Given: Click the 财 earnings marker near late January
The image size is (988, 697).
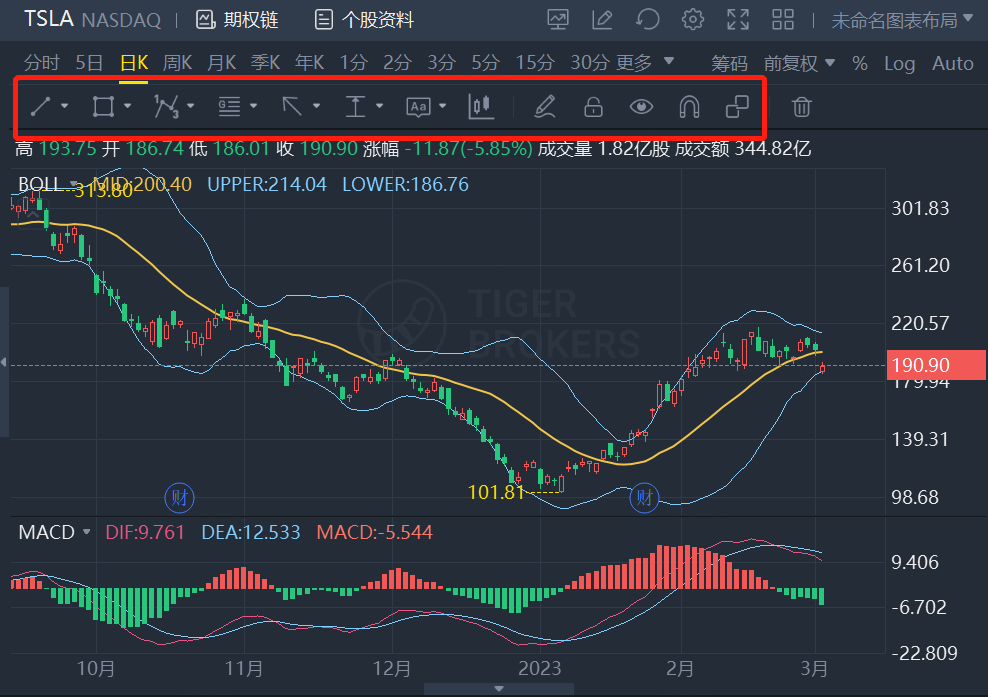Looking at the screenshot, I should (644, 498).
